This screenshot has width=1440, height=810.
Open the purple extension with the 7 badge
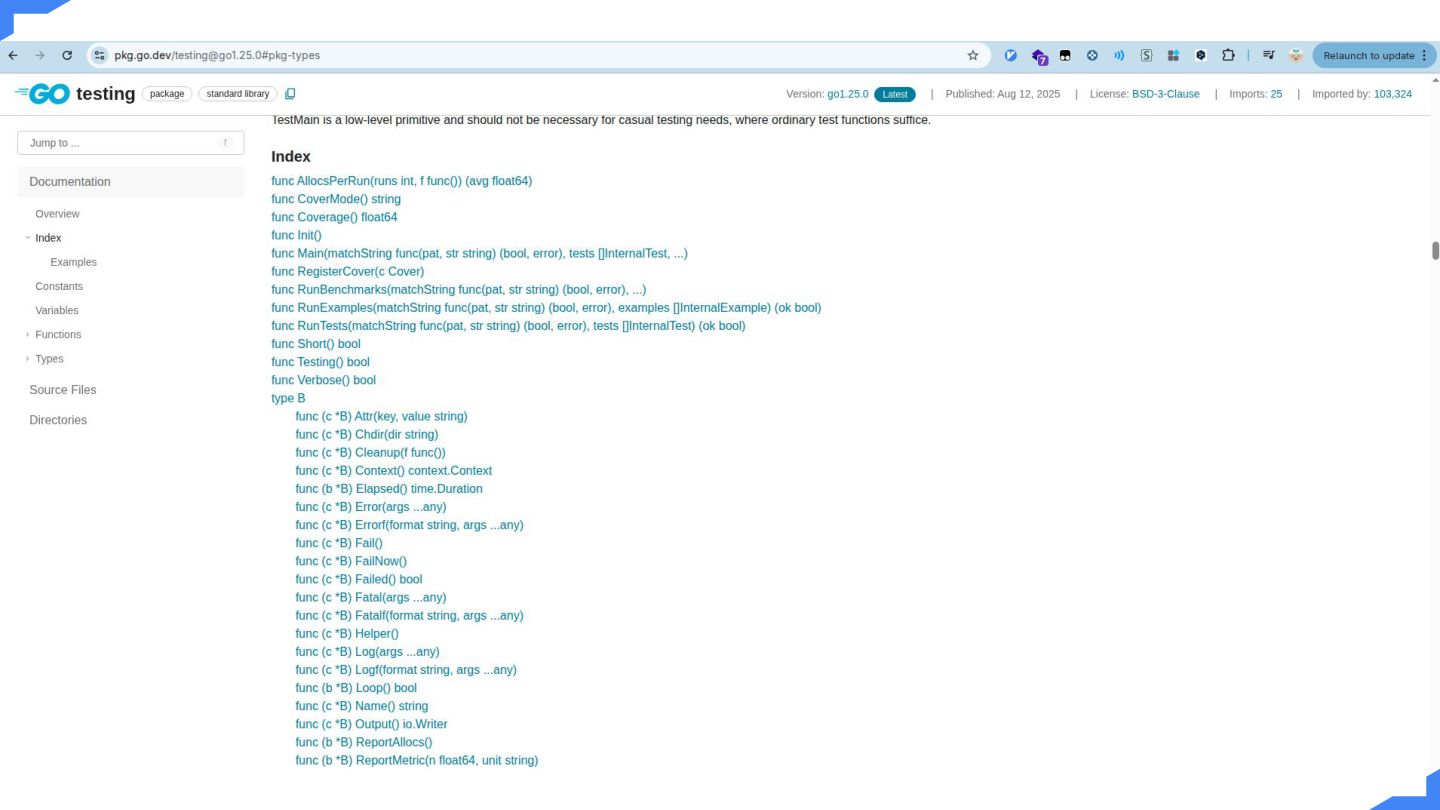pyautogui.click(x=1039, y=57)
